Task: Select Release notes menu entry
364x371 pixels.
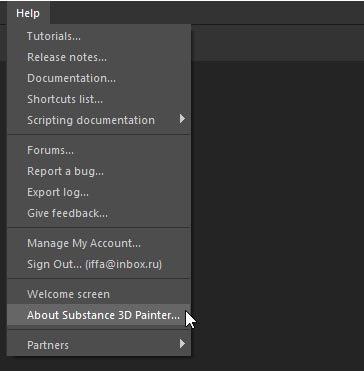Action: [99, 57]
